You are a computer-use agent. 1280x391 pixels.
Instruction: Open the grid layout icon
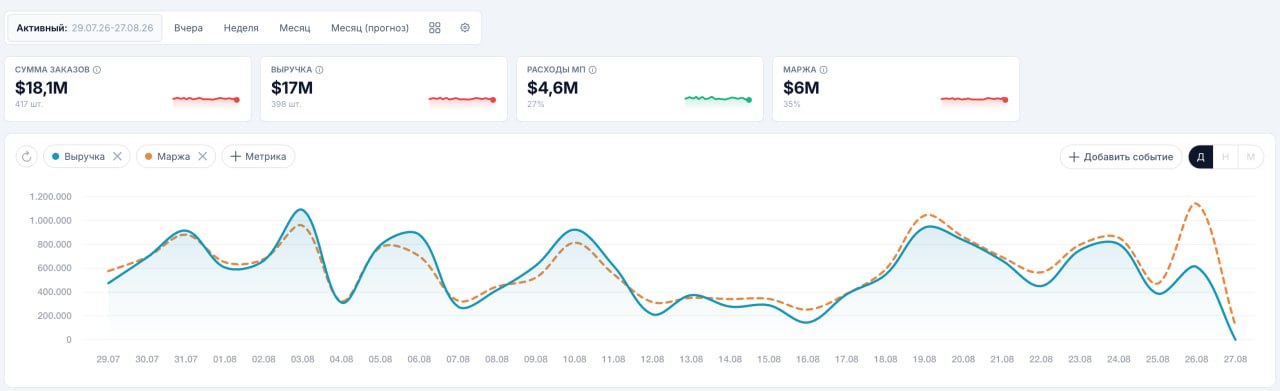435,28
